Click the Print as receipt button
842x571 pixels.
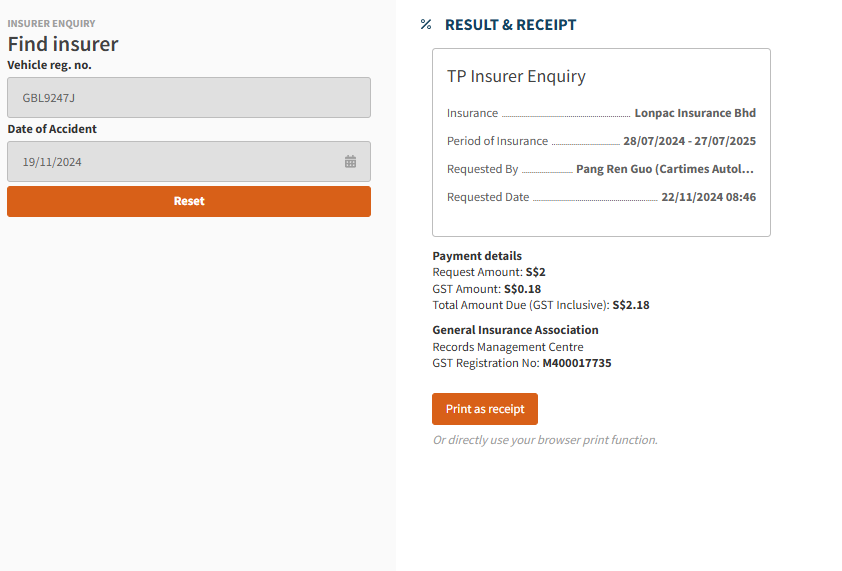(485, 409)
